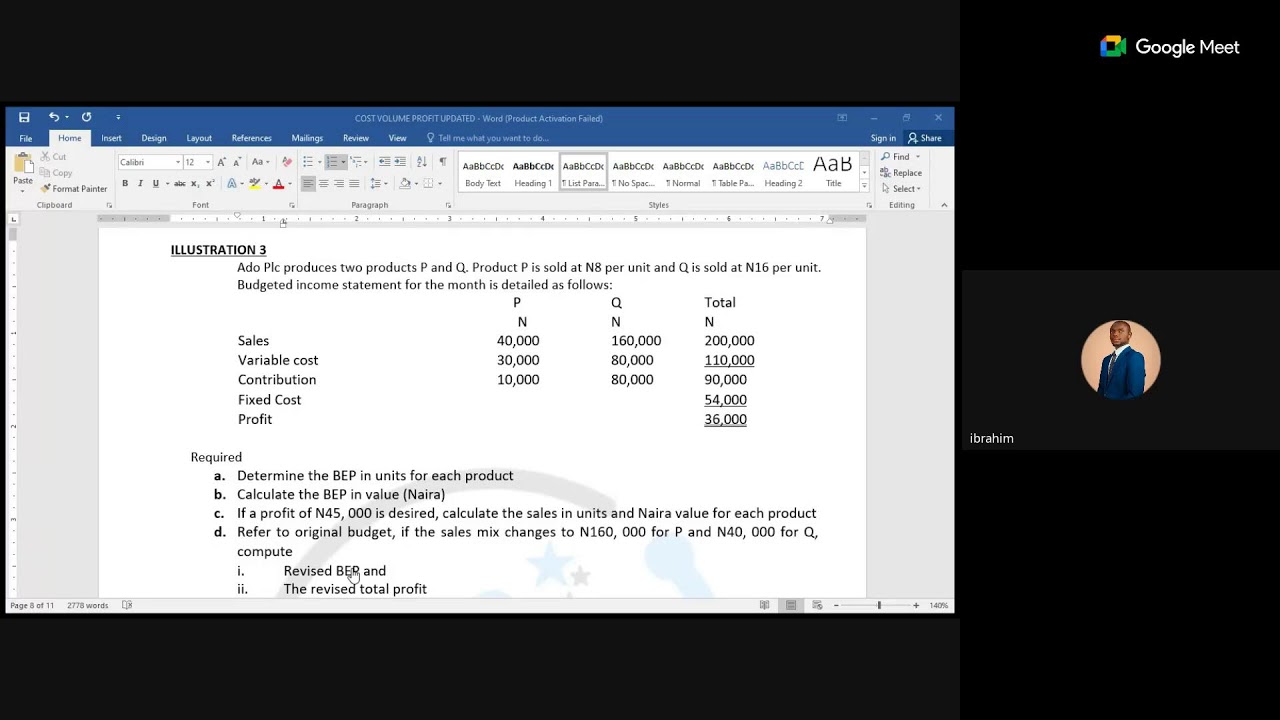
Task: Switch to Web Layout view
Action: pyautogui.click(x=817, y=605)
